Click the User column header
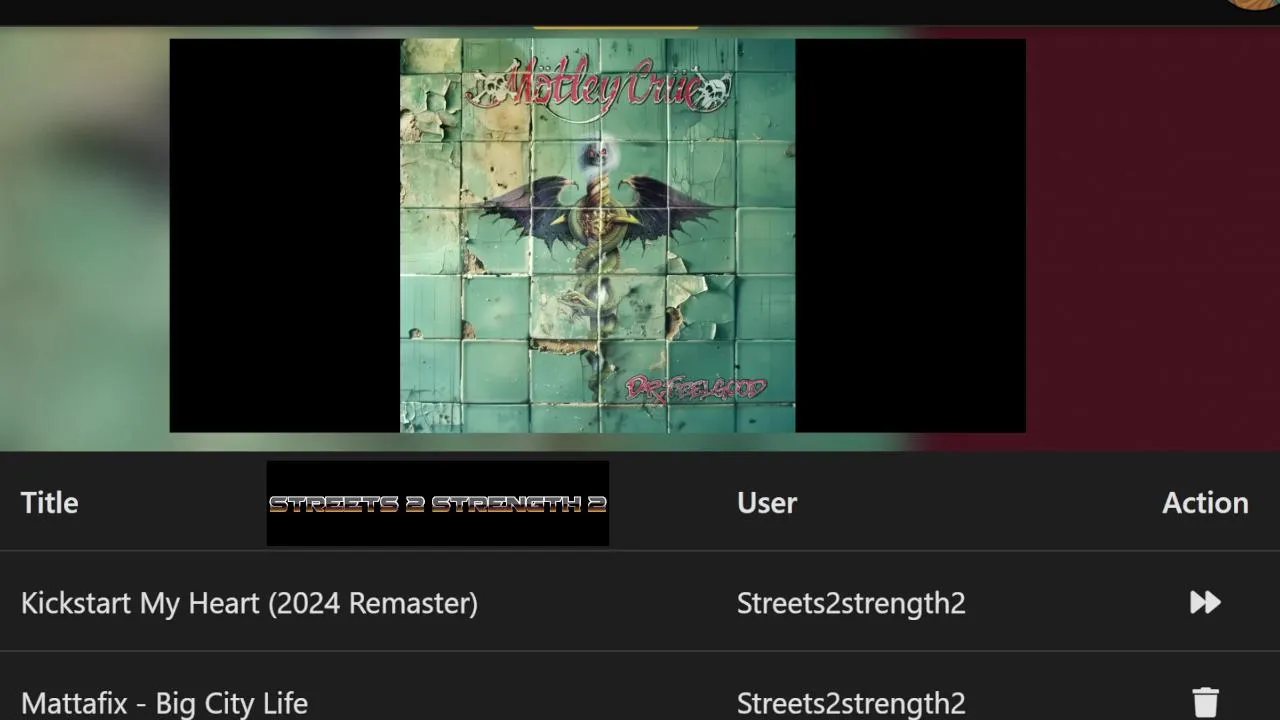This screenshot has width=1280, height=720. 767,503
